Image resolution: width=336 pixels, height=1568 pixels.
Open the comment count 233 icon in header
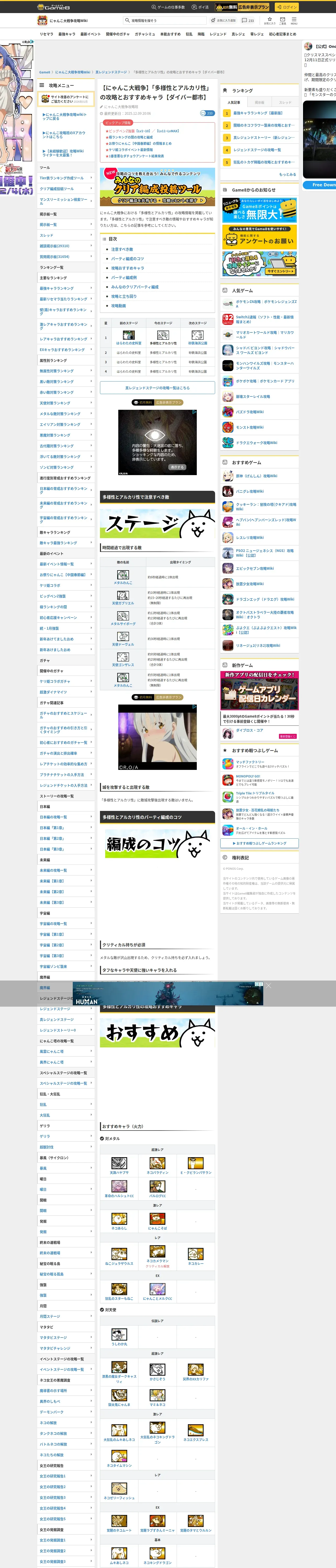tap(244, 20)
